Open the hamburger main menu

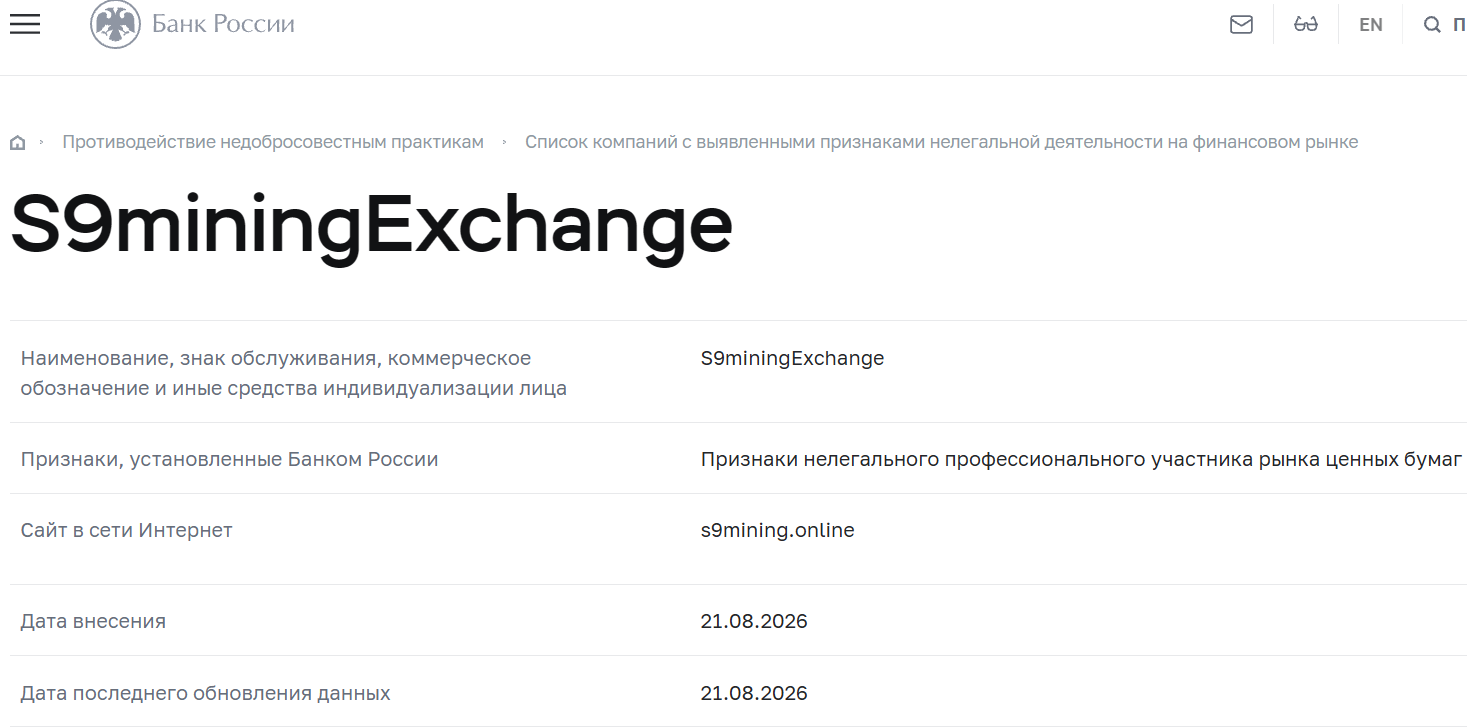tap(25, 25)
